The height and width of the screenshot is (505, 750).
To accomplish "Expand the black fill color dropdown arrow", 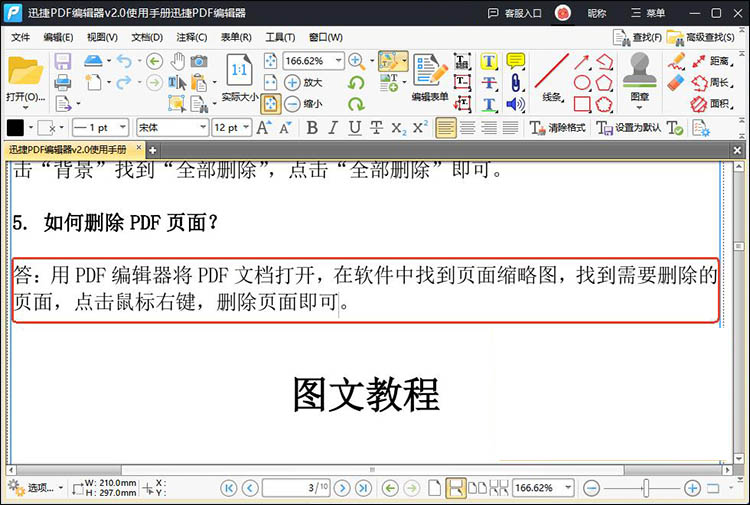I will click(x=31, y=128).
